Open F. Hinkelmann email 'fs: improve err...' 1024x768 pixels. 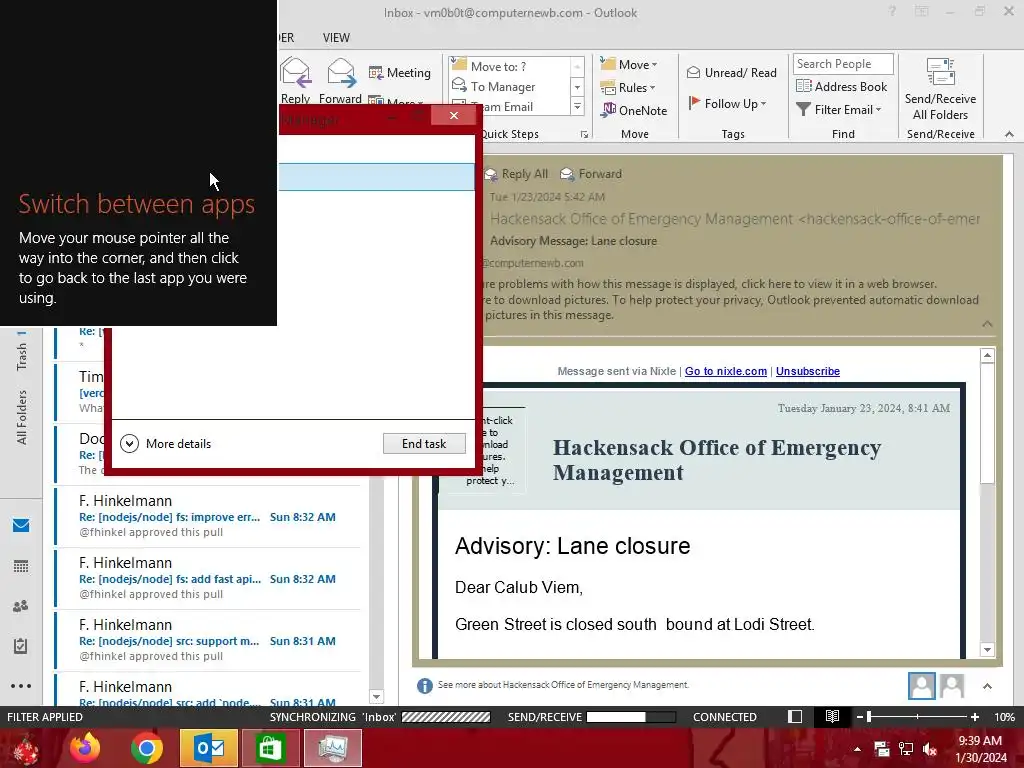point(208,516)
